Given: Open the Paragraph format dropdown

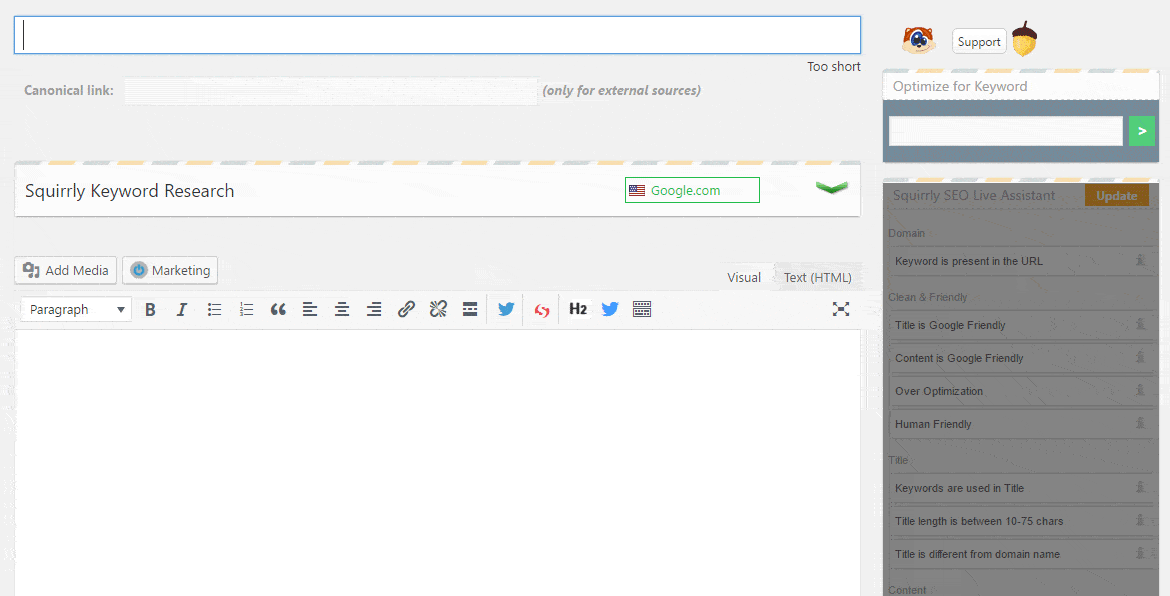Looking at the screenshot, I should 76,310.
